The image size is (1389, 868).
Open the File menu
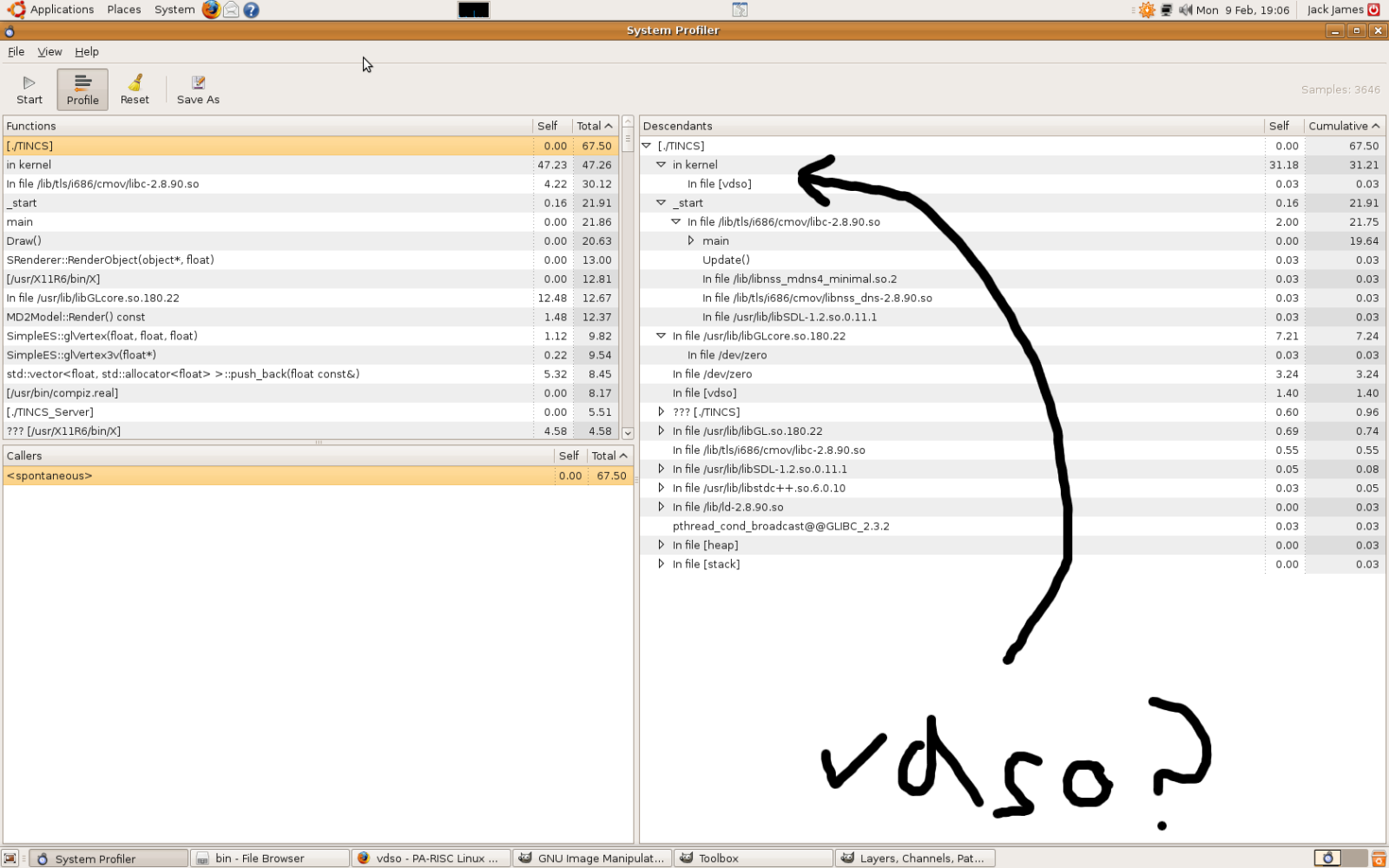click(16, 52)
